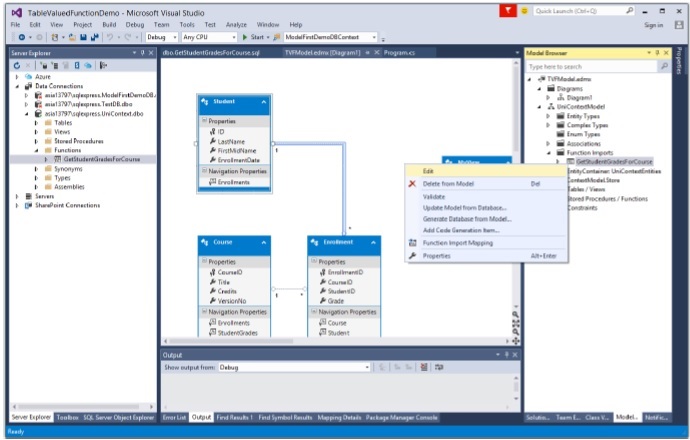
Task: Click the Zoom to 100% icon on diagram
Action: pyautogui.click(x=515, y=323)
